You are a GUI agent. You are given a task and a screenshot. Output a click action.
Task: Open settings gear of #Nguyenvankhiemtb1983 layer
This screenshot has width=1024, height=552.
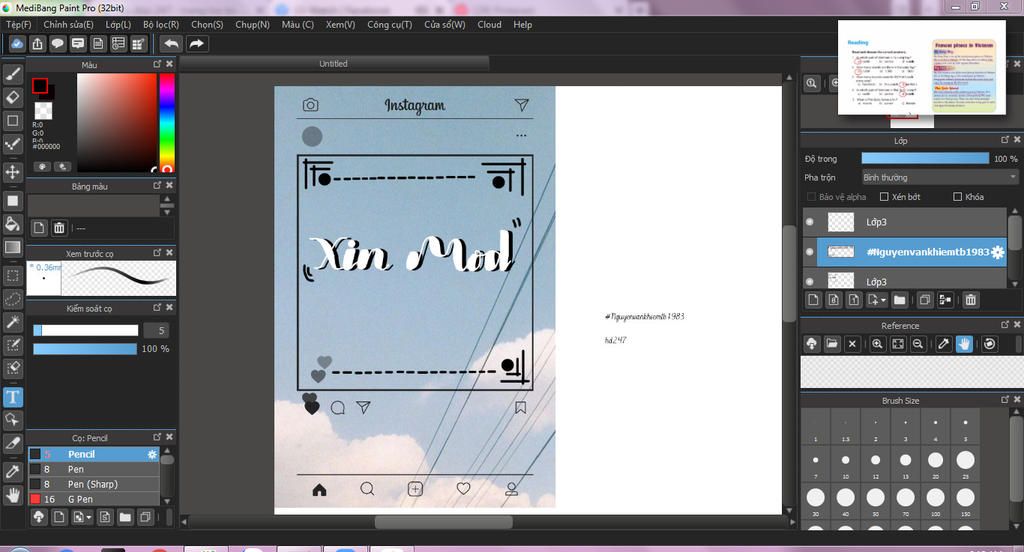click(x=997, y=253)
